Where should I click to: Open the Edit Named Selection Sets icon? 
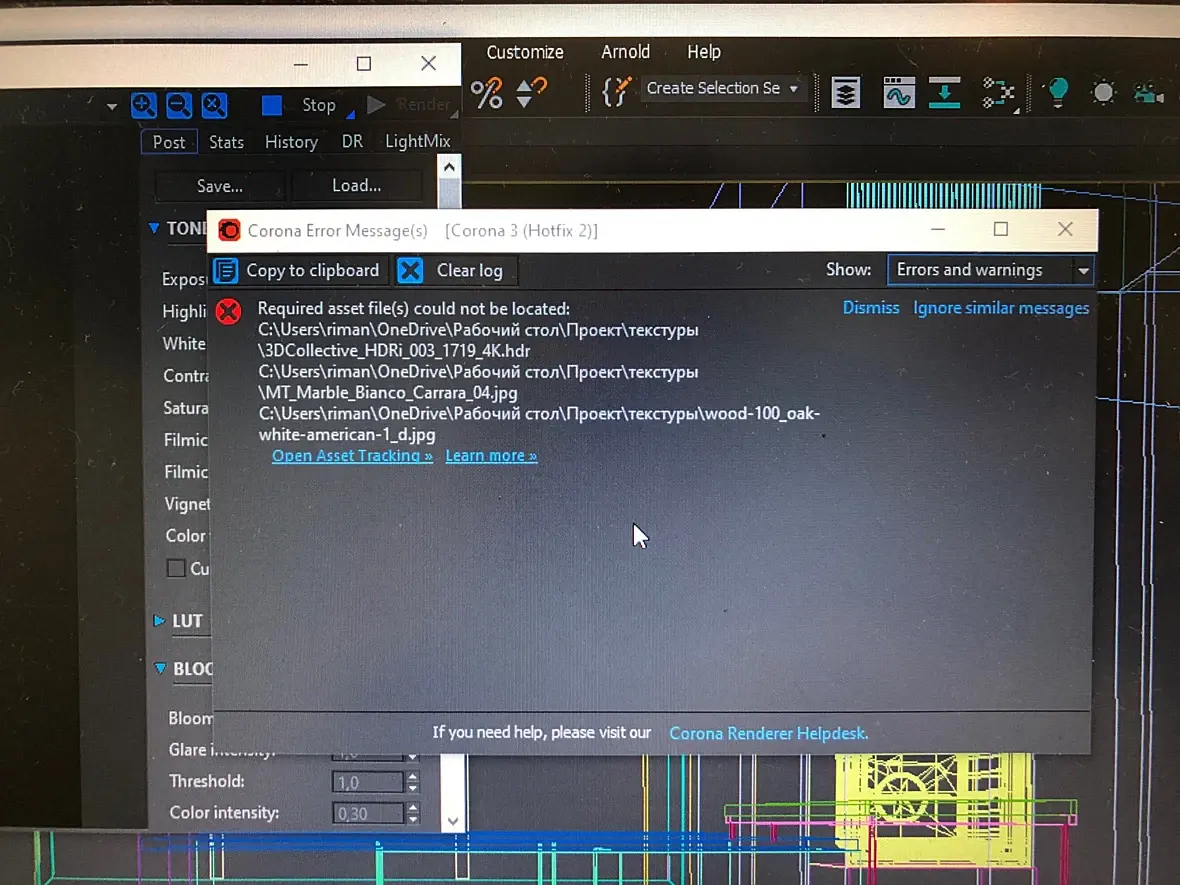coord(616,92)
